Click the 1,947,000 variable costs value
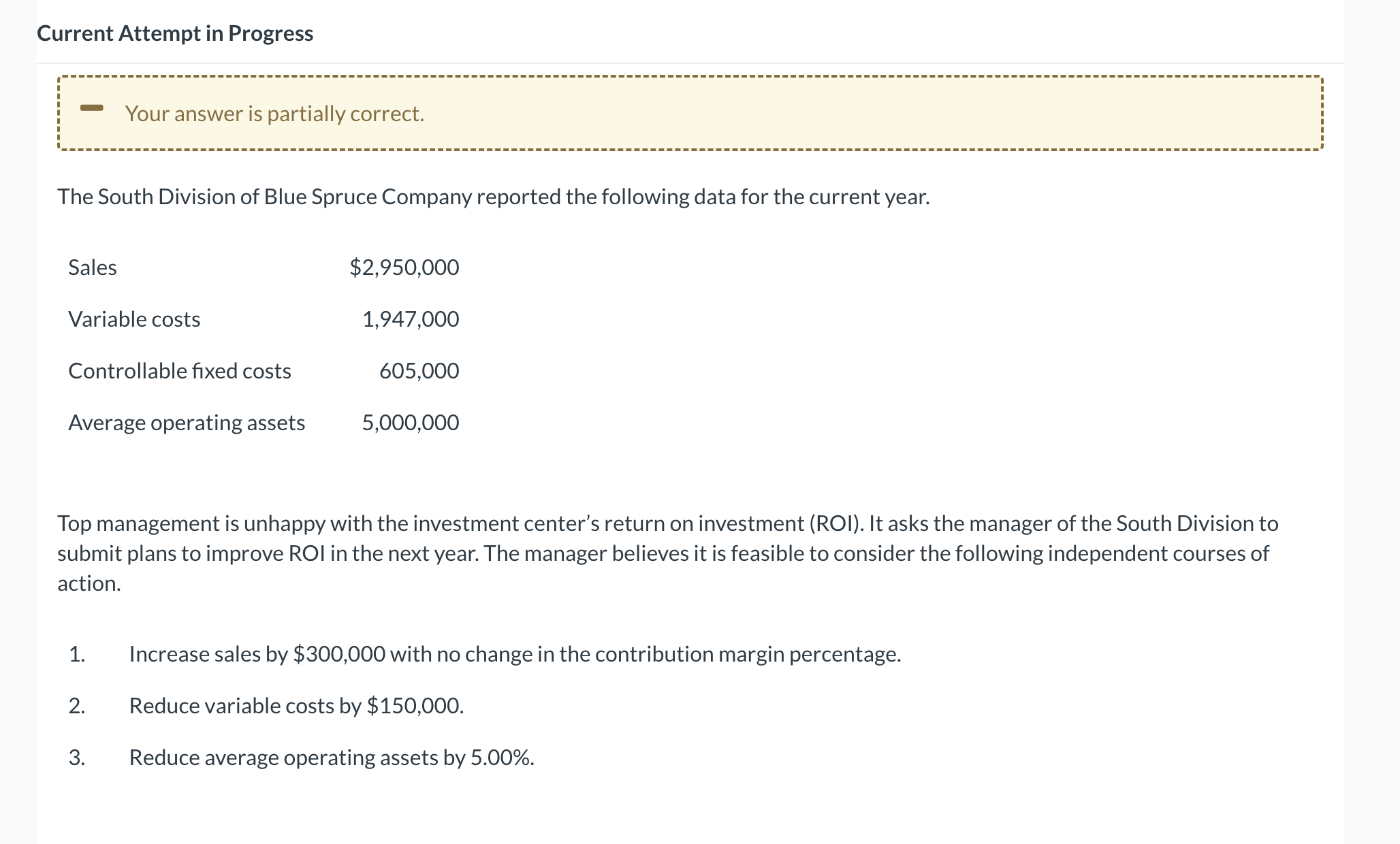This screenshot has height=844, width=1400. point(410,319)
